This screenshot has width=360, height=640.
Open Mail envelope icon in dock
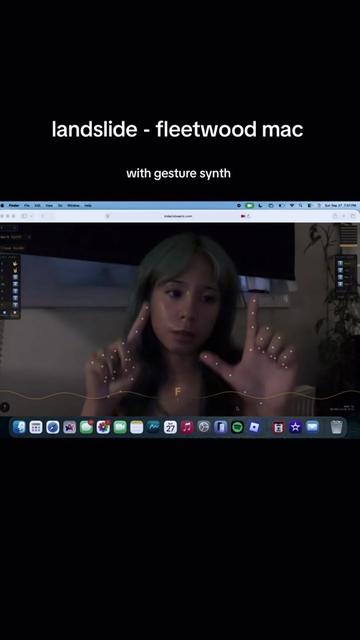click(312, 427)
